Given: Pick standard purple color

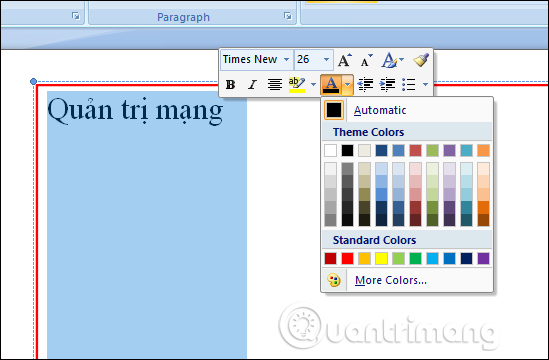Looking at the screenshot, I should [483, 258].
